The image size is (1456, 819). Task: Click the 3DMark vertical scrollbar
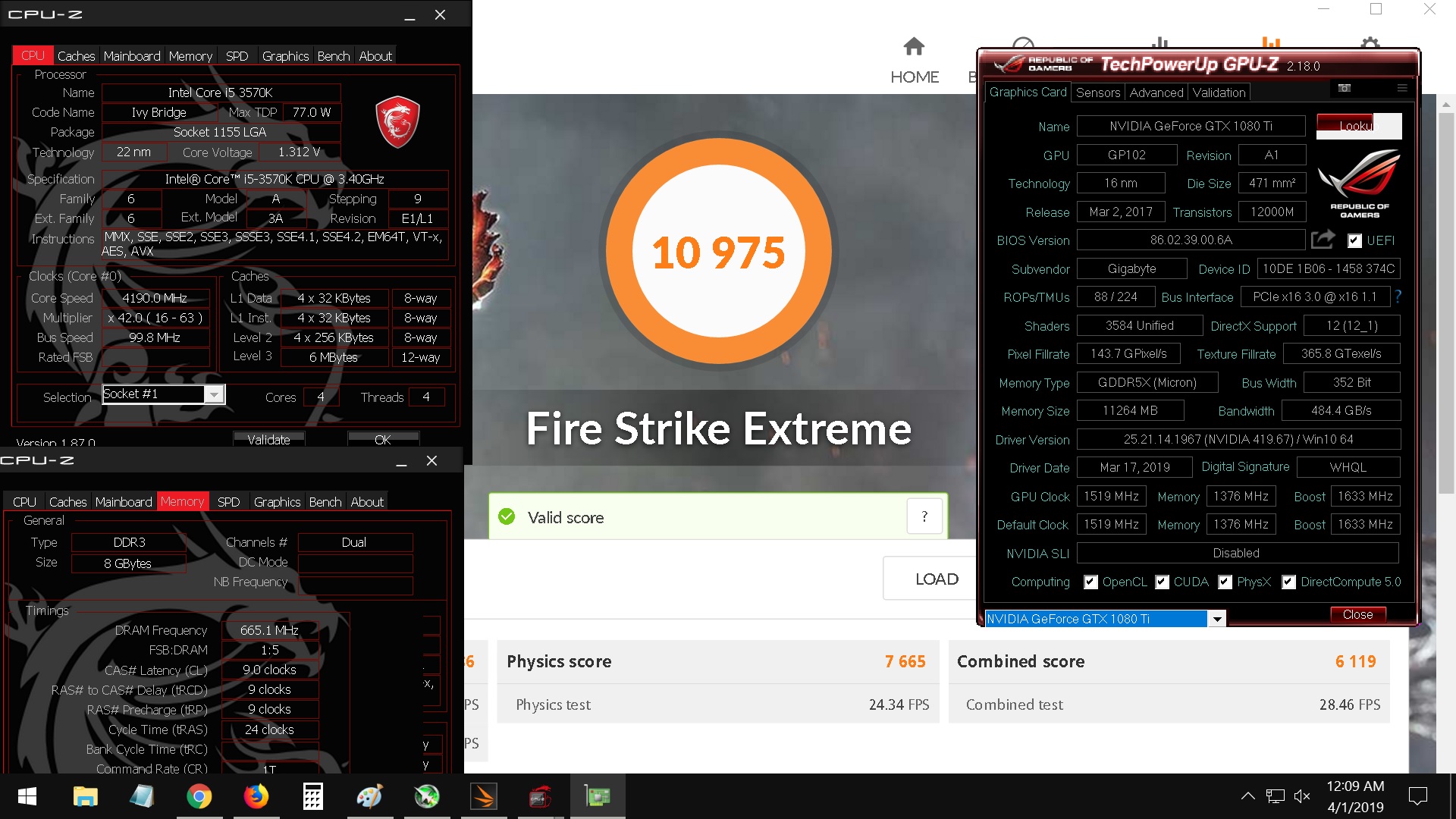click(x=1446, y=303)
